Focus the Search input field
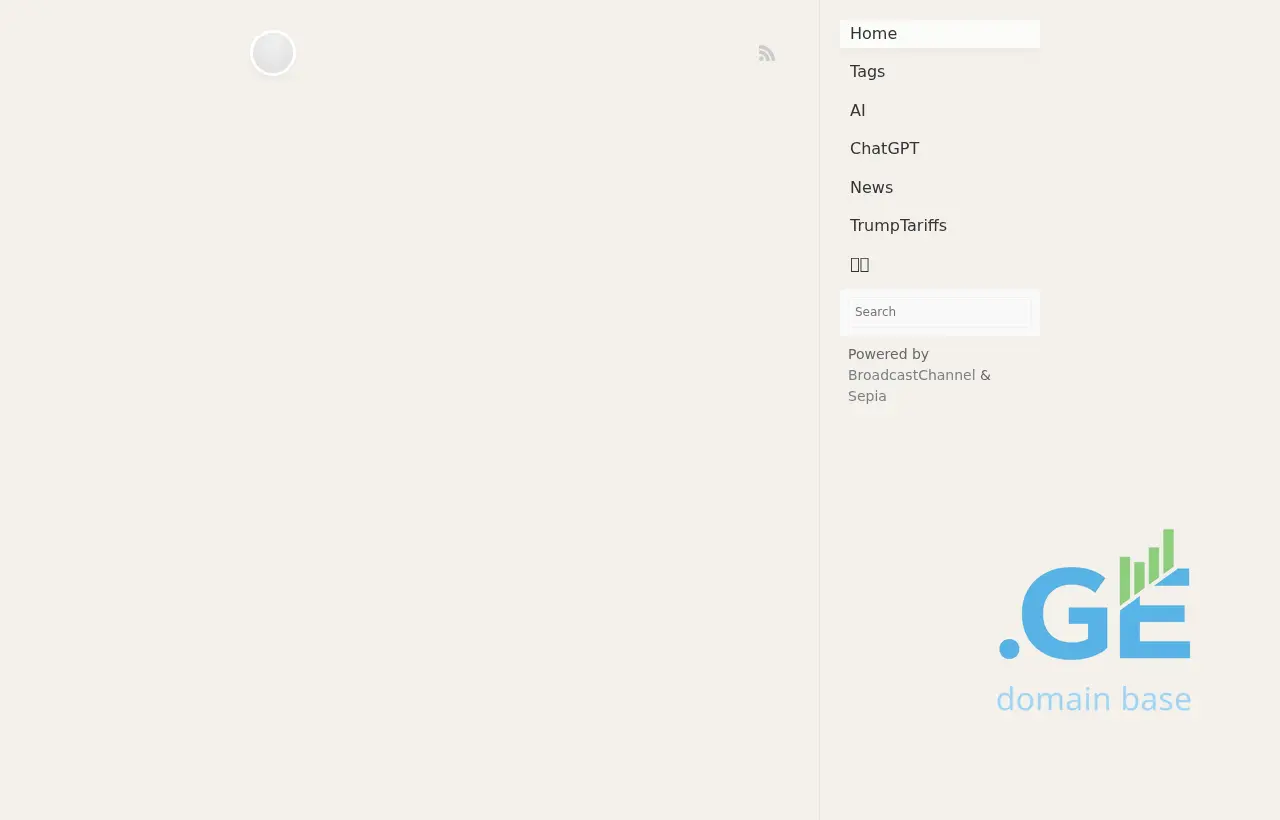This screenshot has height=820, width=1280. coord(939,312)
